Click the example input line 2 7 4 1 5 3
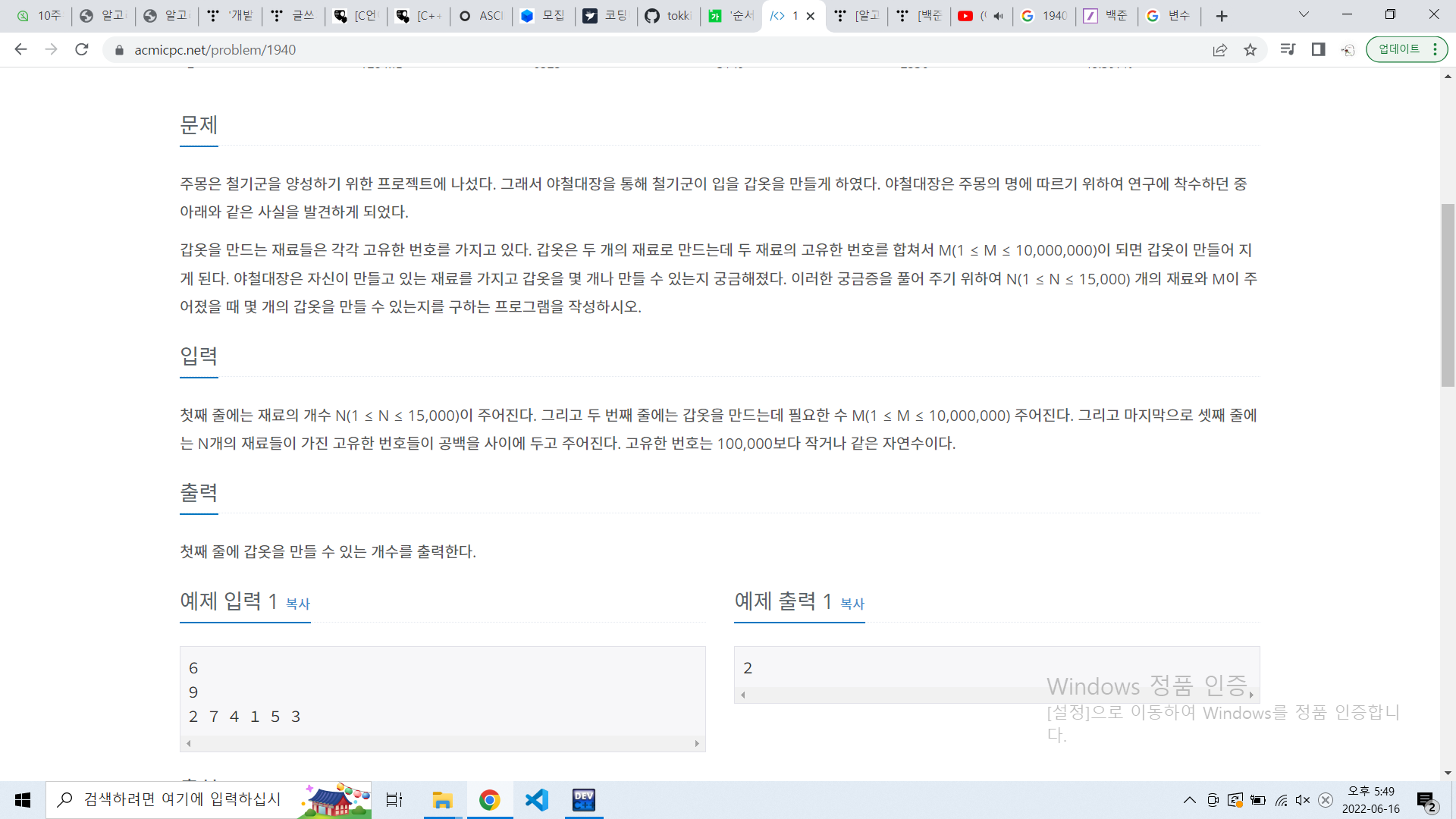 [244, 717]
